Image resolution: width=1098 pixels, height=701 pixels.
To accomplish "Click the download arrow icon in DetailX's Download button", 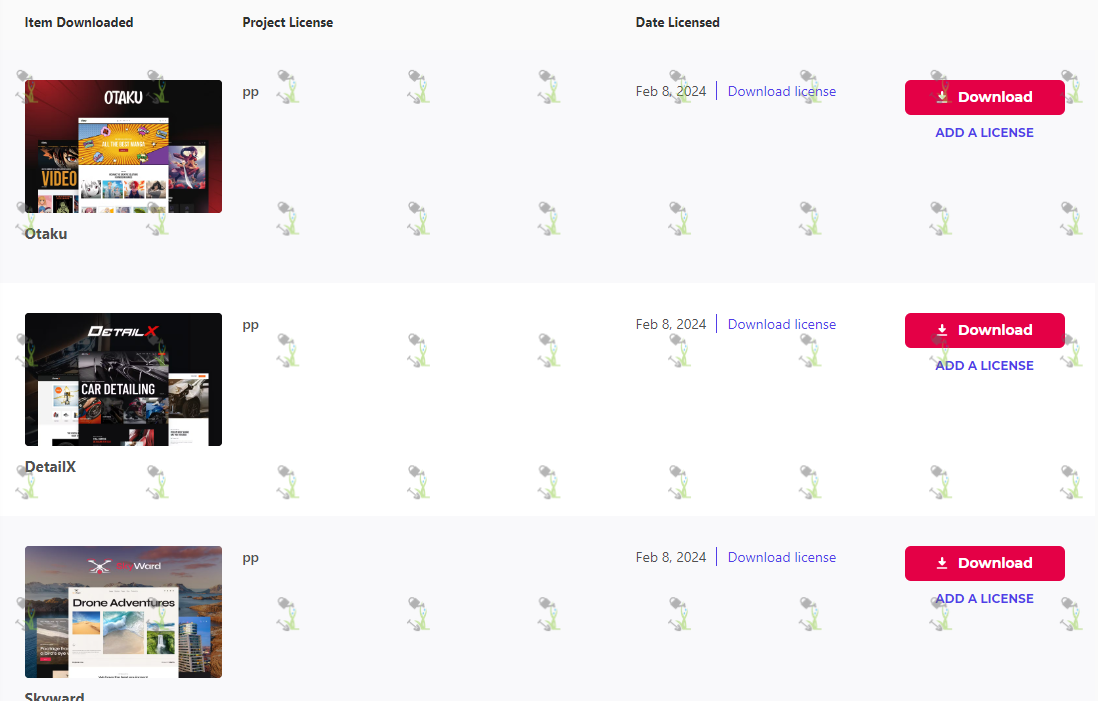I will point(943,330).
